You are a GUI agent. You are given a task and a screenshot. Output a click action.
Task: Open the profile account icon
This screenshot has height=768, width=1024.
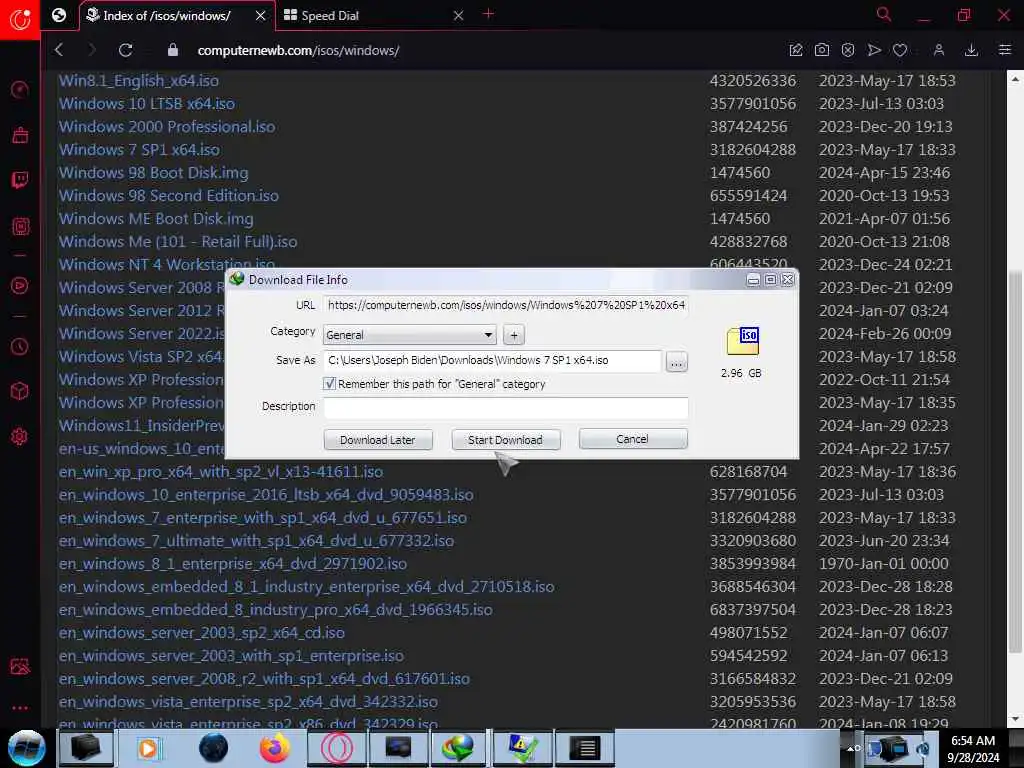click(x=938, y=50)
